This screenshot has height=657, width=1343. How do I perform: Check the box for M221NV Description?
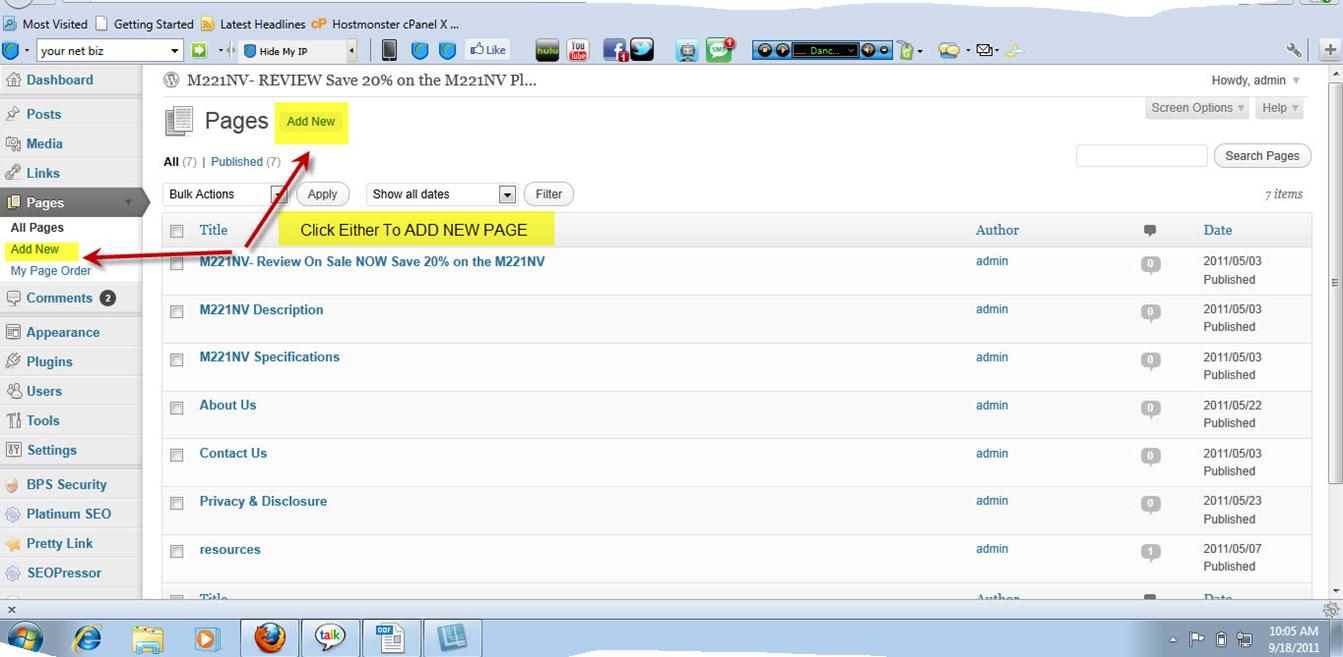click(177, 312)
